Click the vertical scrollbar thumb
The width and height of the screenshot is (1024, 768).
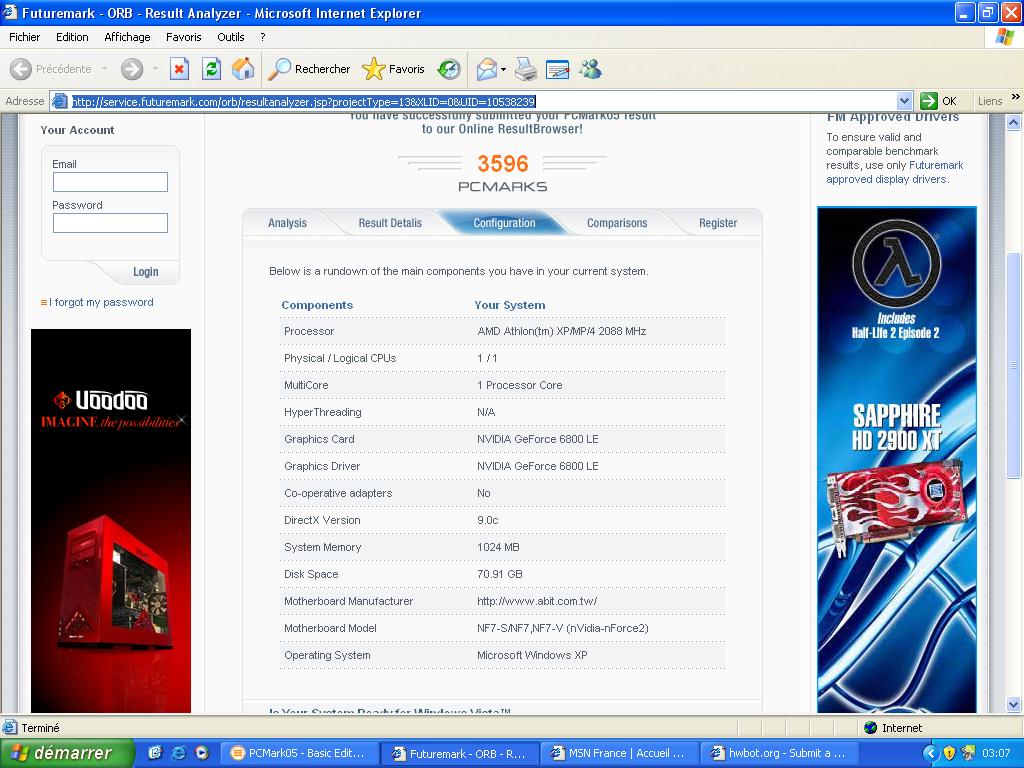point(1014,364)
